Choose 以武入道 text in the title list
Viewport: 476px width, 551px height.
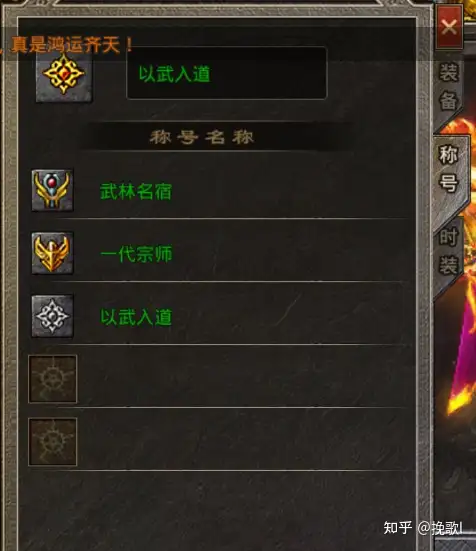[136, 317]
